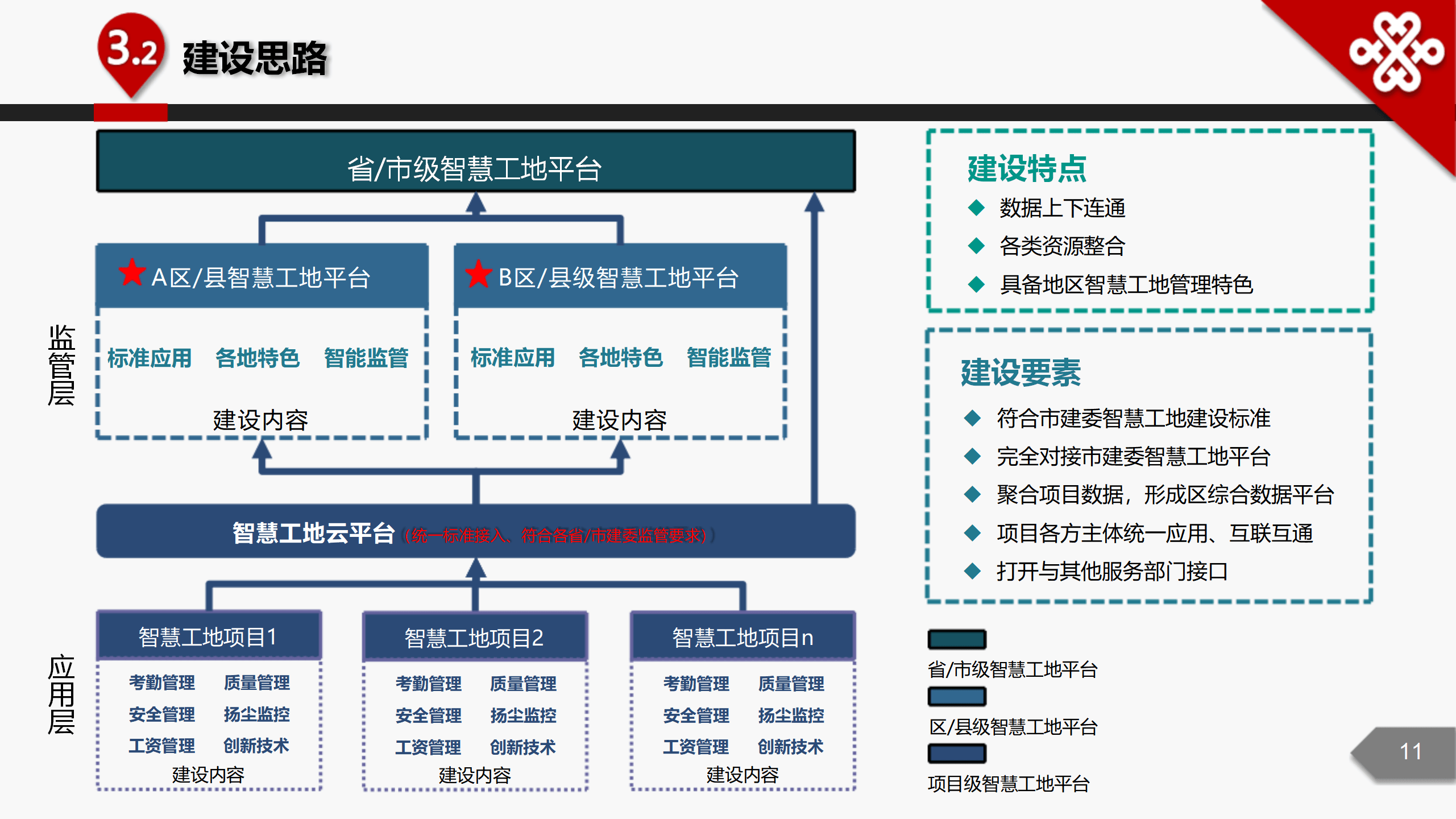This screenshot has width=1456, height=819.
Task: Click 扬尘监控 in 智慧工地项目2
Action: click(524, 715)
